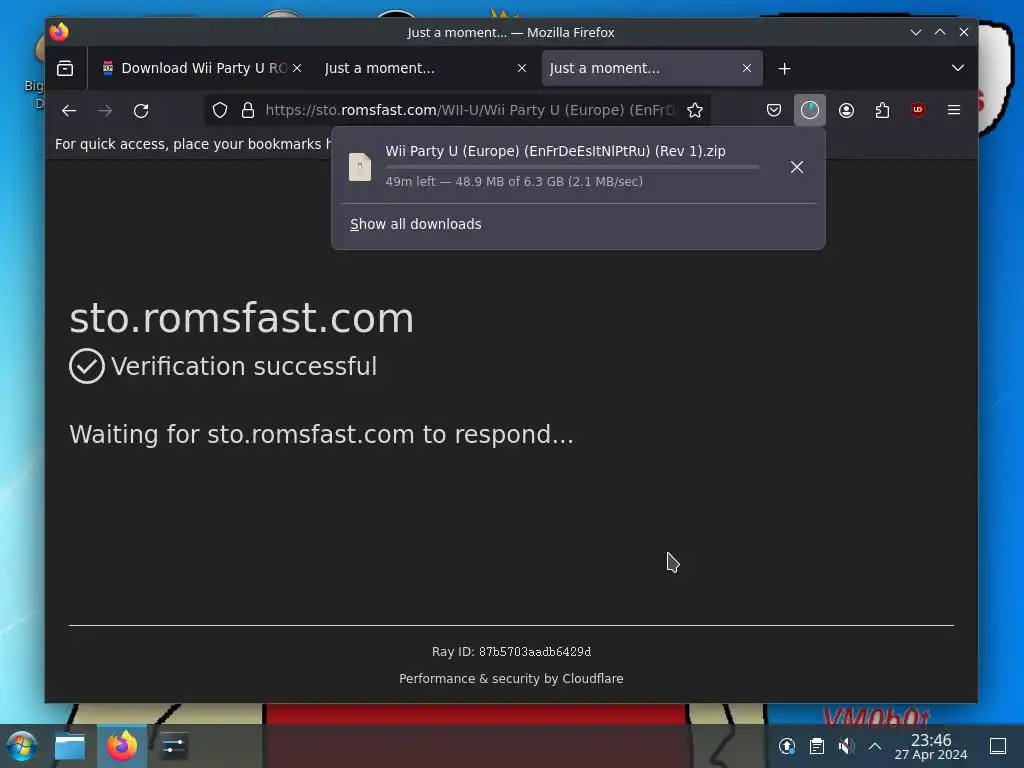Click the sto.romsfast.com heading
This screenshot has height=768, width=1024.
click(x=242, y=319)
